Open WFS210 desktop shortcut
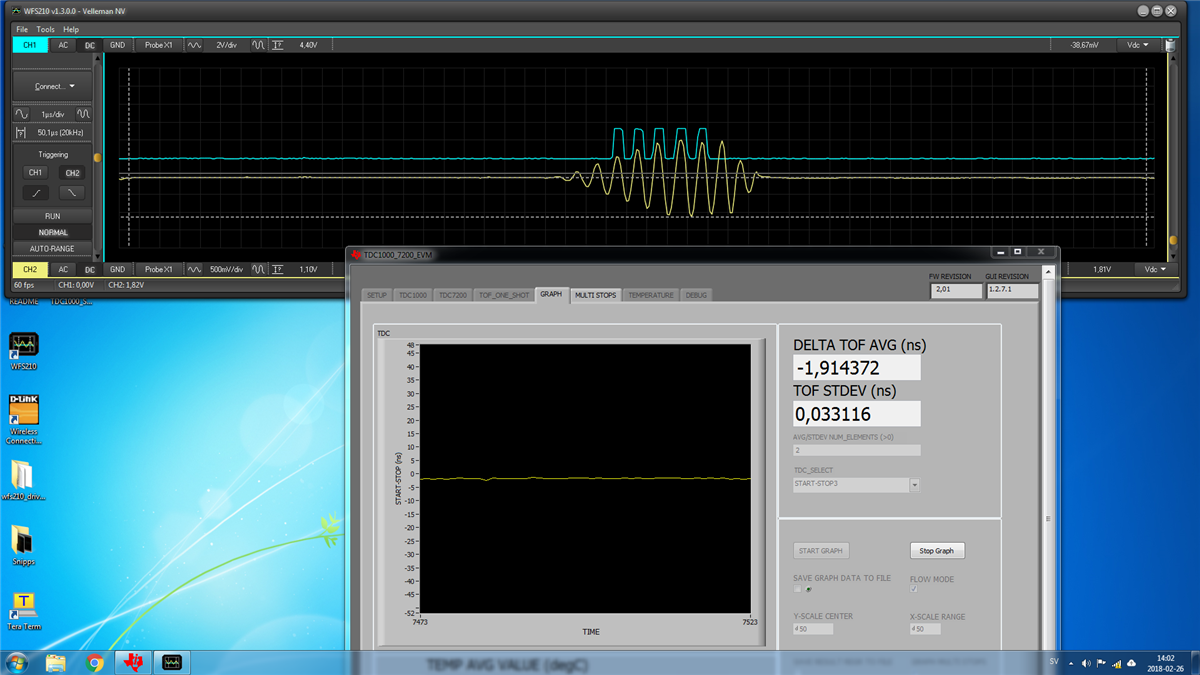Viewport: 1200px width, 675px height. tap(24, 351)
